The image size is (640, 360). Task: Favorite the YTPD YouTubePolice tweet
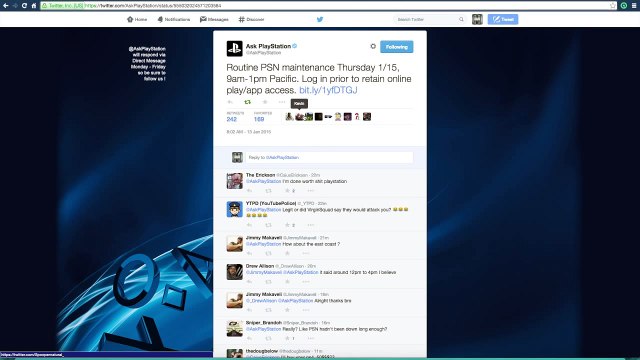pos(287,225)
